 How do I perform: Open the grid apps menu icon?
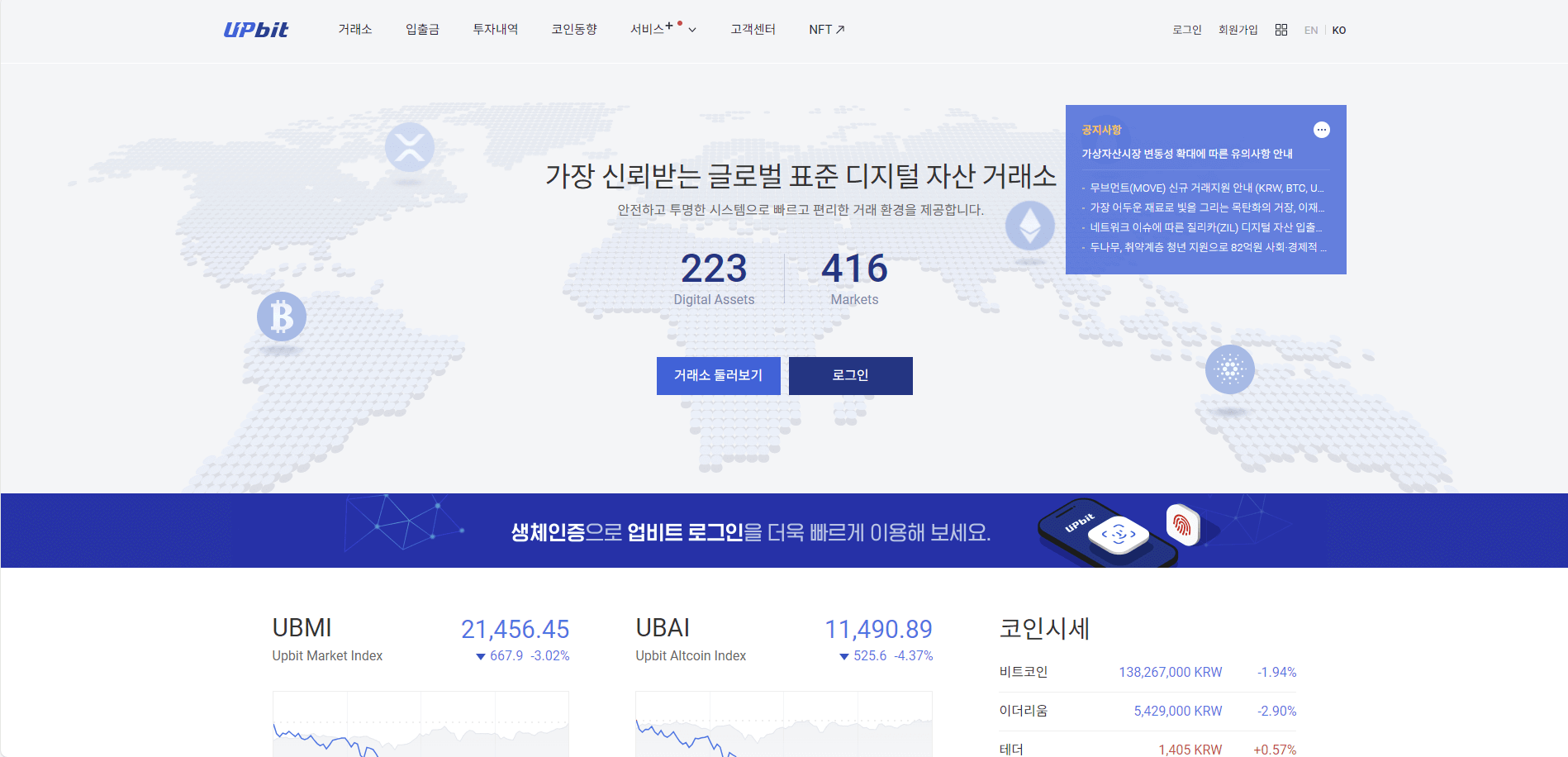[1281, 29]
